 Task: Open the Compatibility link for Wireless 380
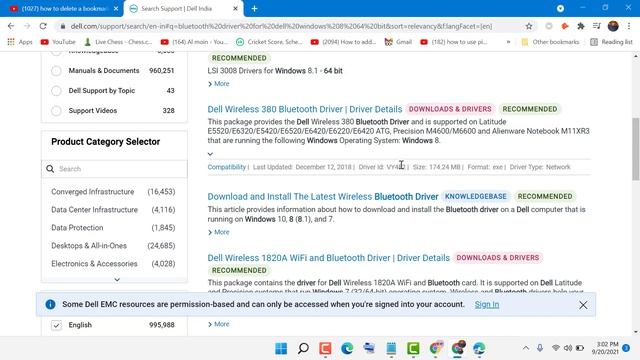pyautogui.click(x=227, y=167)
